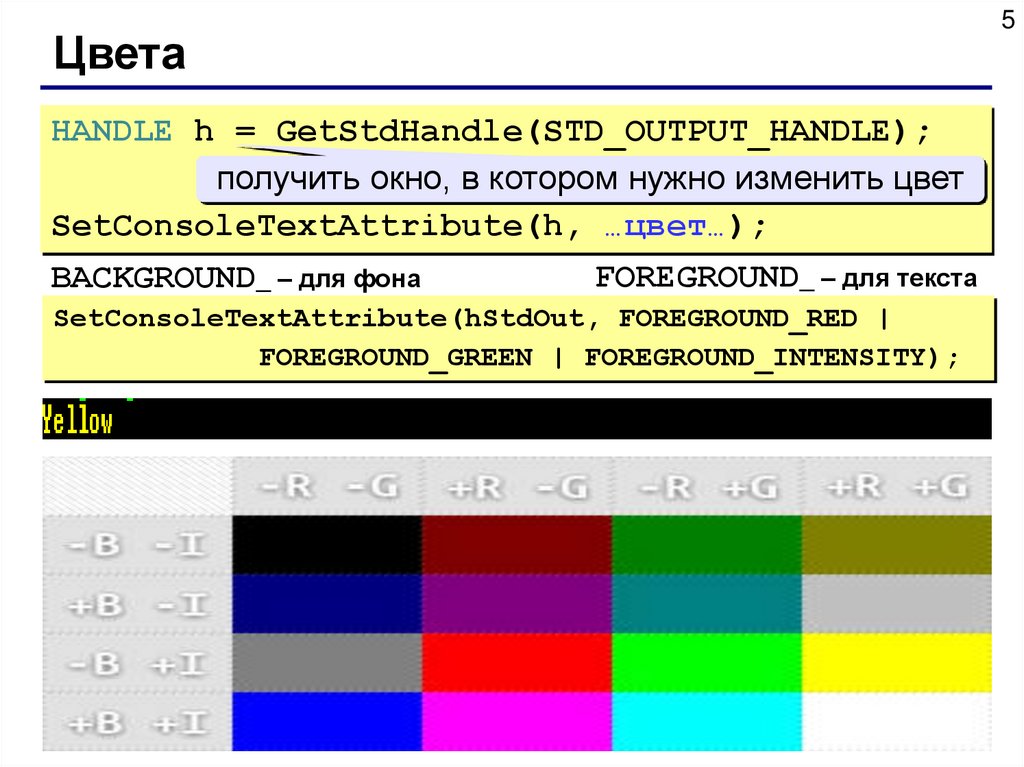Click the slide number 5
1024x767 pixels.
[x=1008, y=20]
